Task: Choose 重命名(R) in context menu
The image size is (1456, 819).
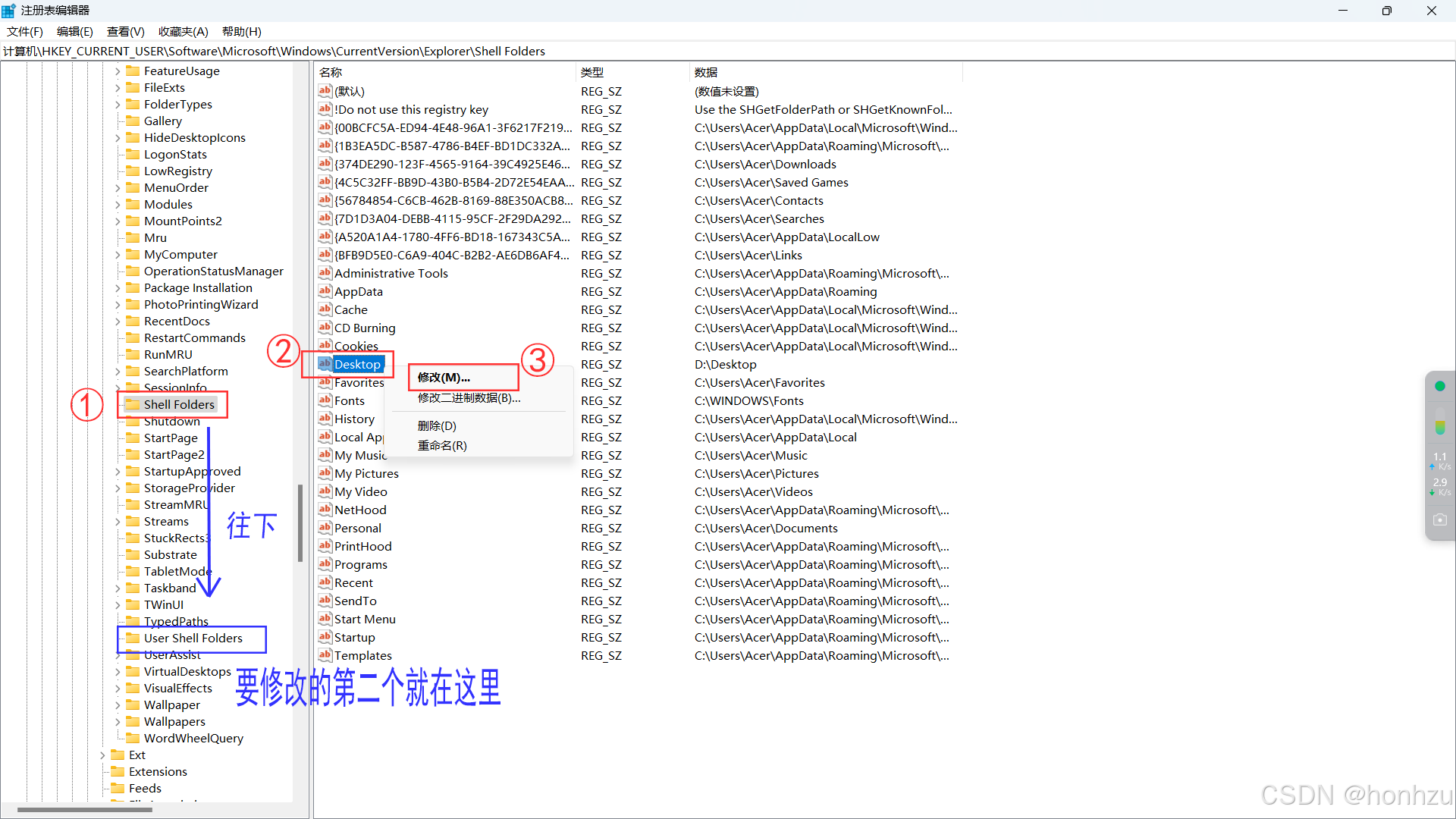Action: (442, 445)
